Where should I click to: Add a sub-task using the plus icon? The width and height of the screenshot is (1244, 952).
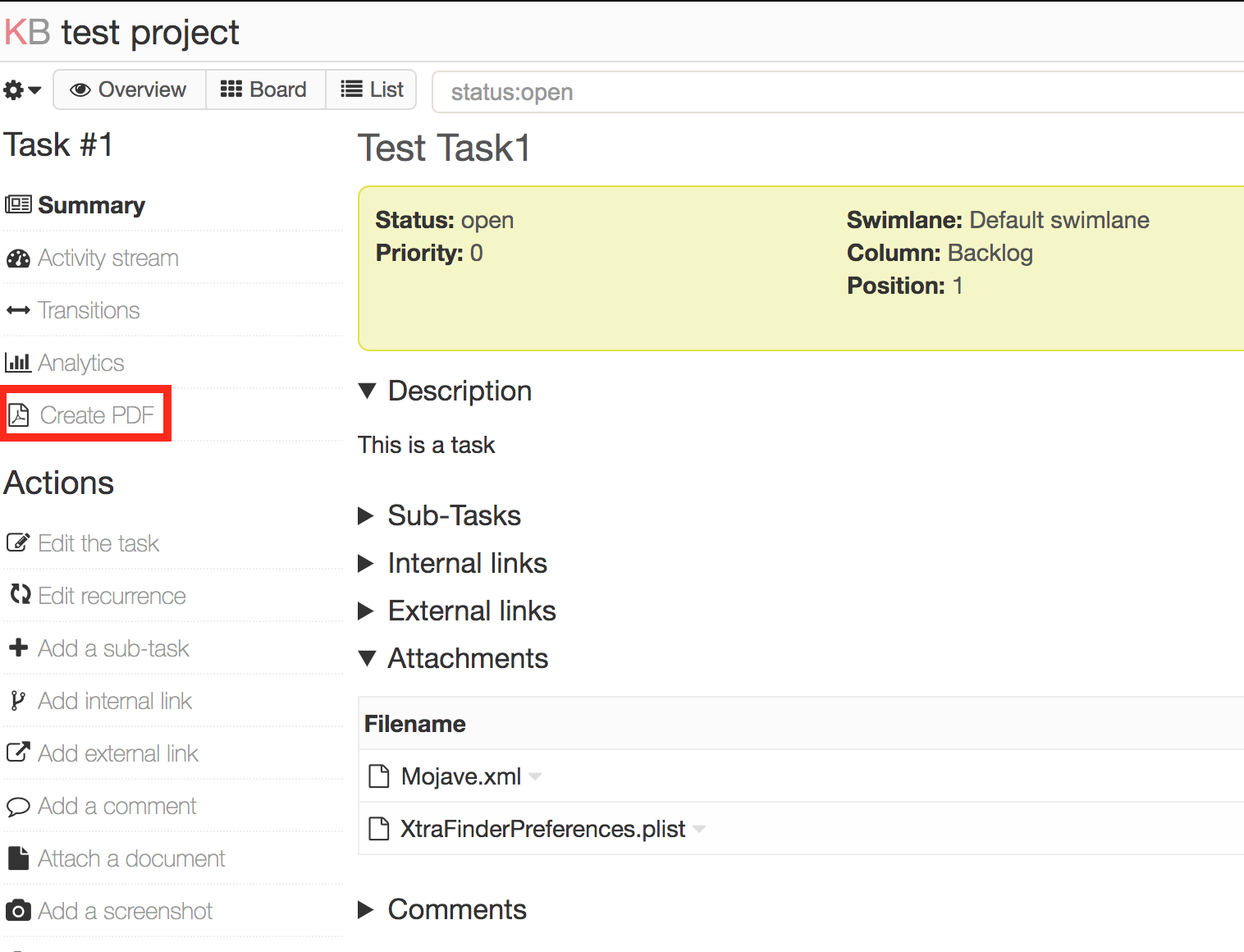(x=18, y=648)
